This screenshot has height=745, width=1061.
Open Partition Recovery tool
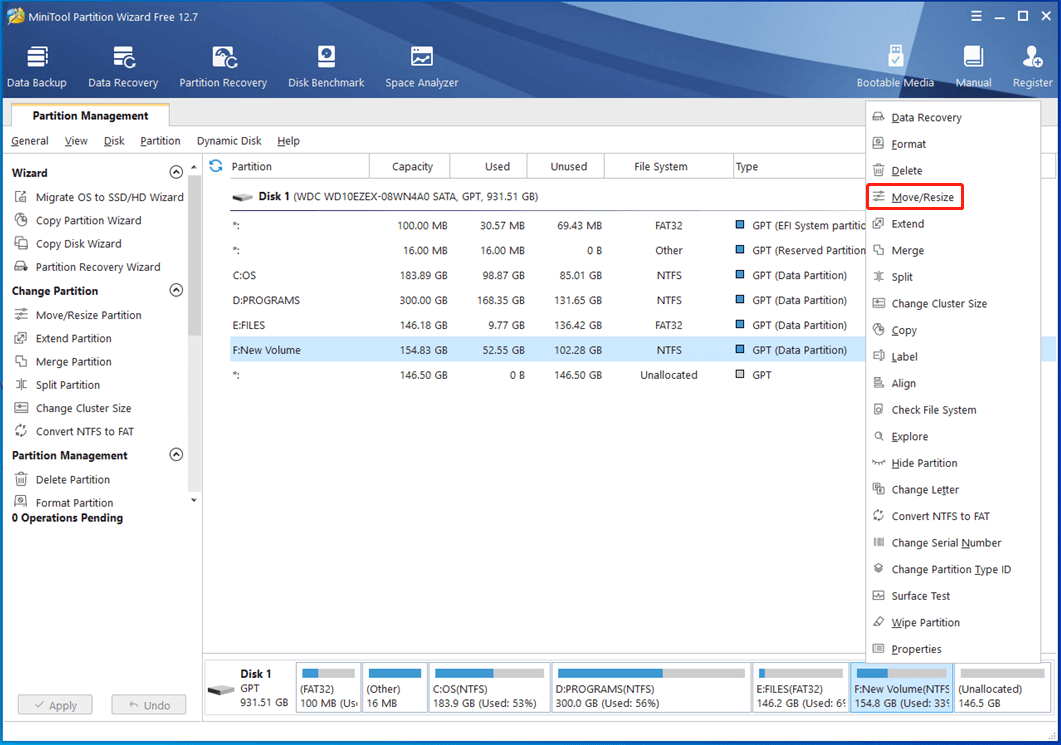(x=223, y=67)
